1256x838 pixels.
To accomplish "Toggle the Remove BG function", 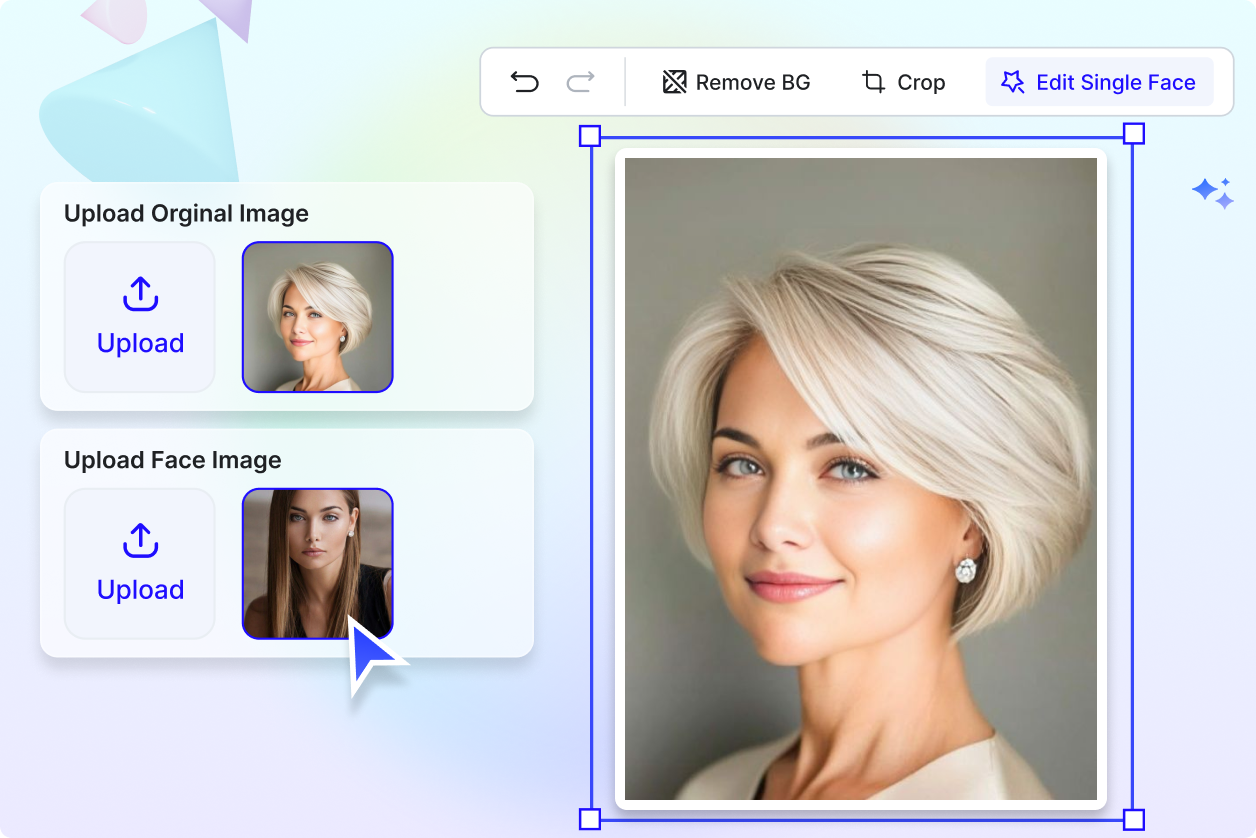I will tap(735, 81).
